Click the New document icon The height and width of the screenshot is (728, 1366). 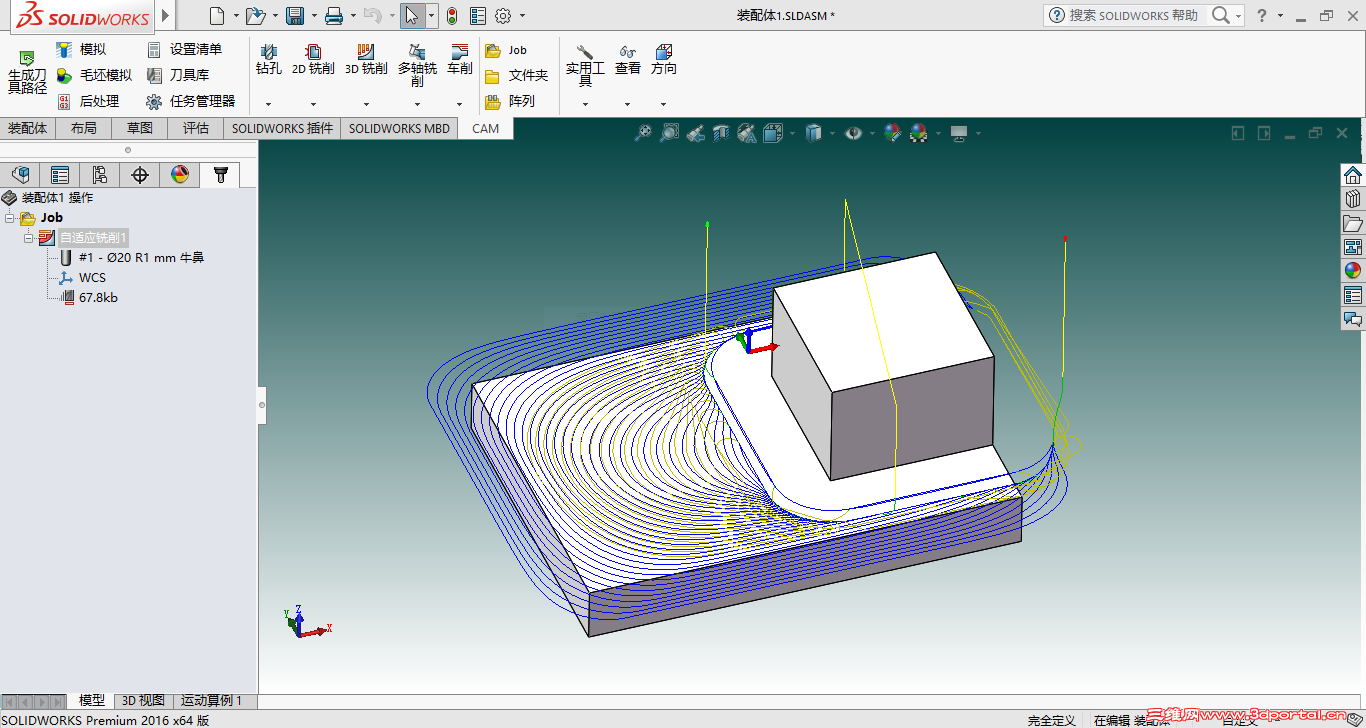coord(217,15)
